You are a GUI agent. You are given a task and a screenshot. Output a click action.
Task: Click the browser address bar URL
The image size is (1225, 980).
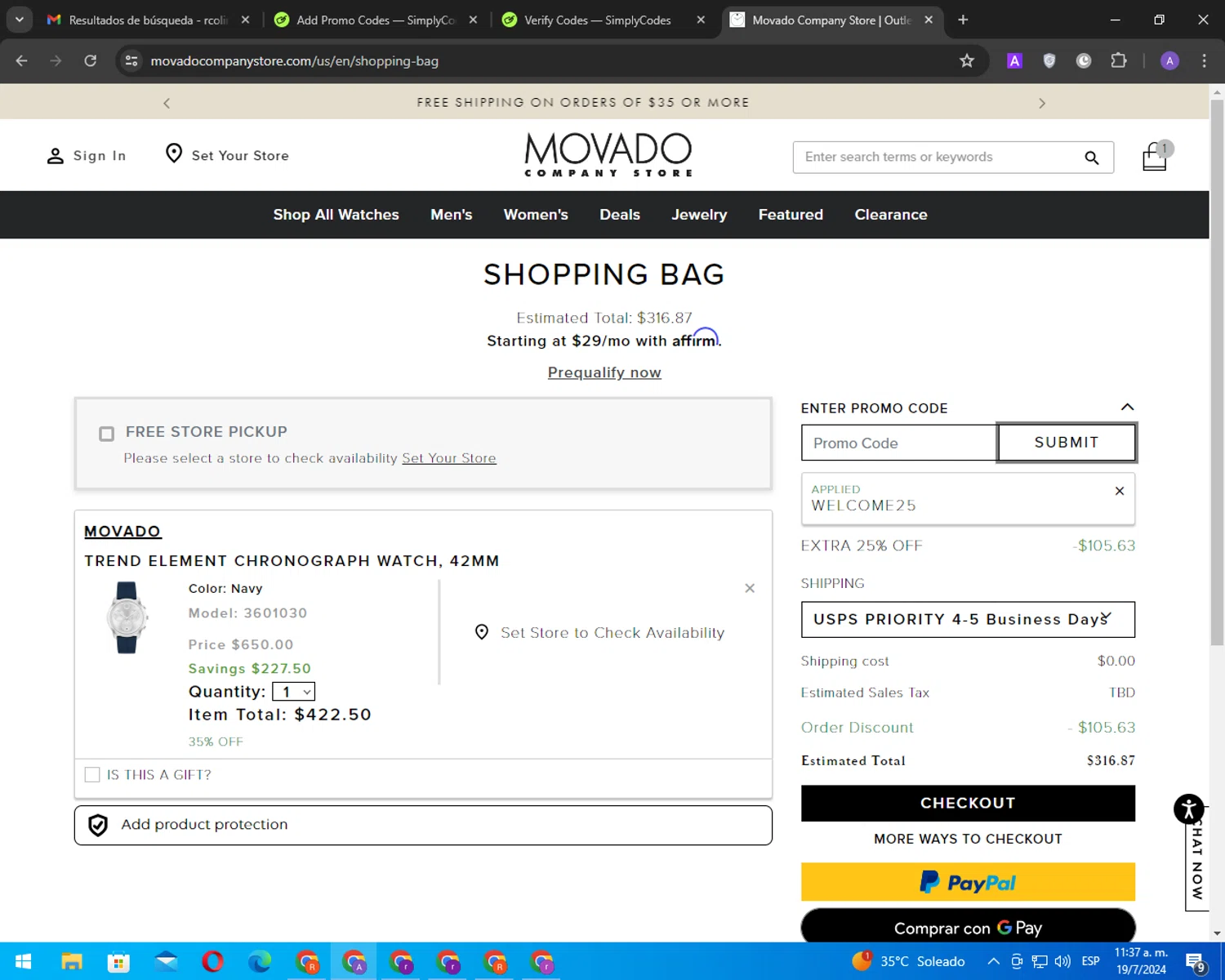click(x=294, y=61)
